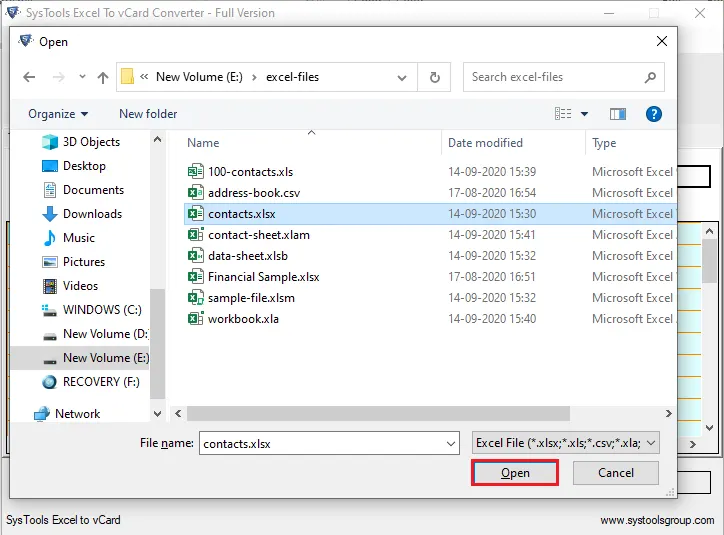Click the Excel icon beside address-book.csv
This screenshot has width=724, height=535.
pos(196,192)
